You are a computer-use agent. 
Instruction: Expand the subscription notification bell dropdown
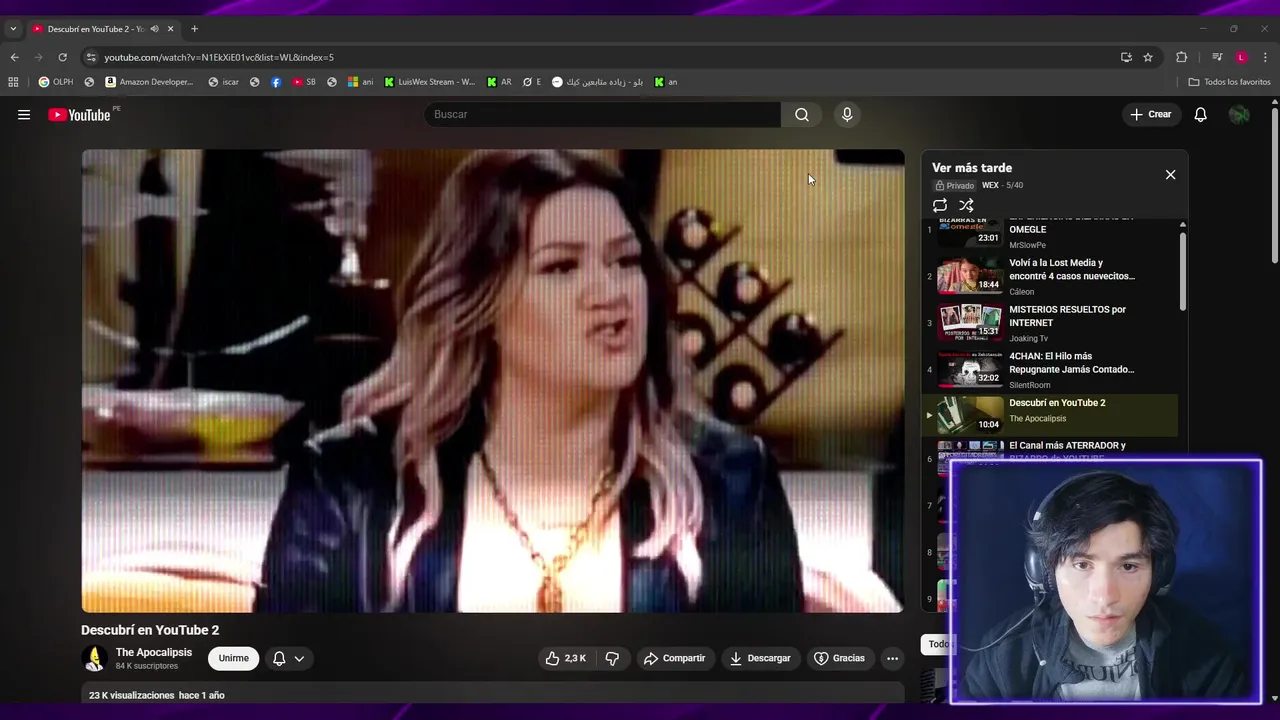(289, 658)
